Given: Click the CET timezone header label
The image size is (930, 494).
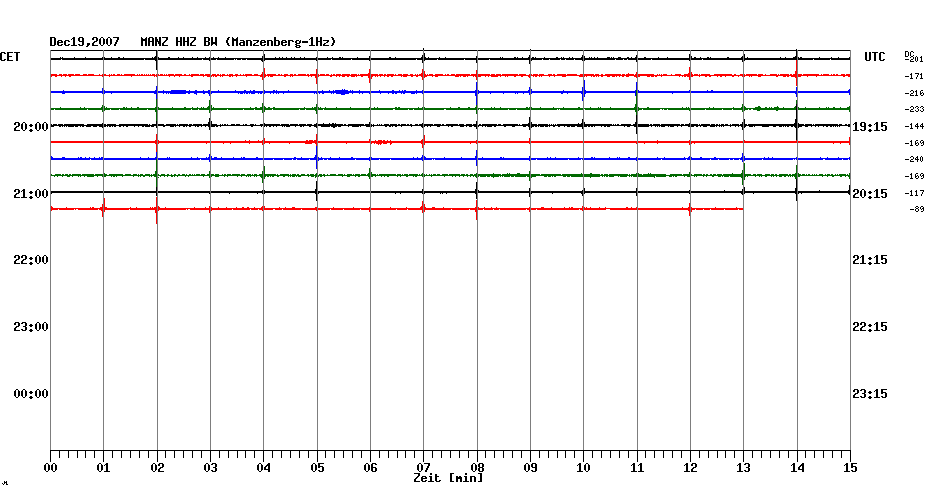Looking at the screenshot, I should tap(10, 57).
